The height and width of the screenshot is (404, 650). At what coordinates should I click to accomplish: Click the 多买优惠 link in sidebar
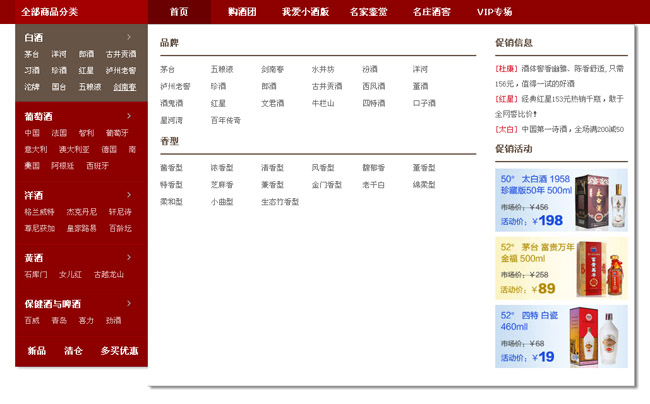click(119, 351)
